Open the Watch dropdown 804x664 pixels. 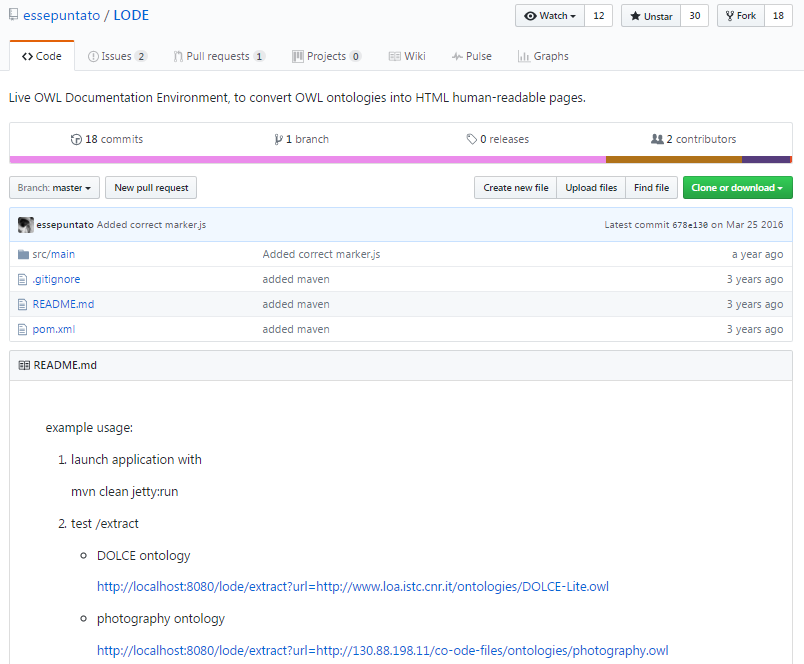[x=549, y=16]
